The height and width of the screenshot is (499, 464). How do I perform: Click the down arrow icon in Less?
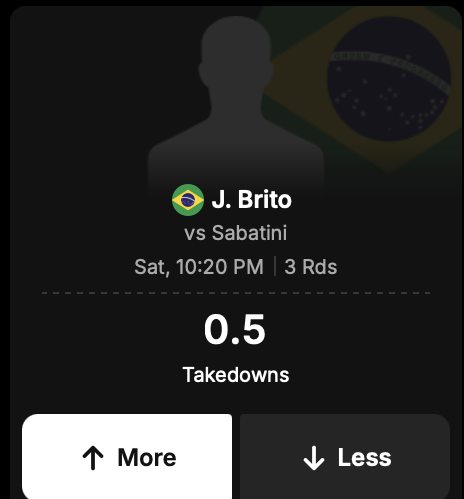coord(314,458)
